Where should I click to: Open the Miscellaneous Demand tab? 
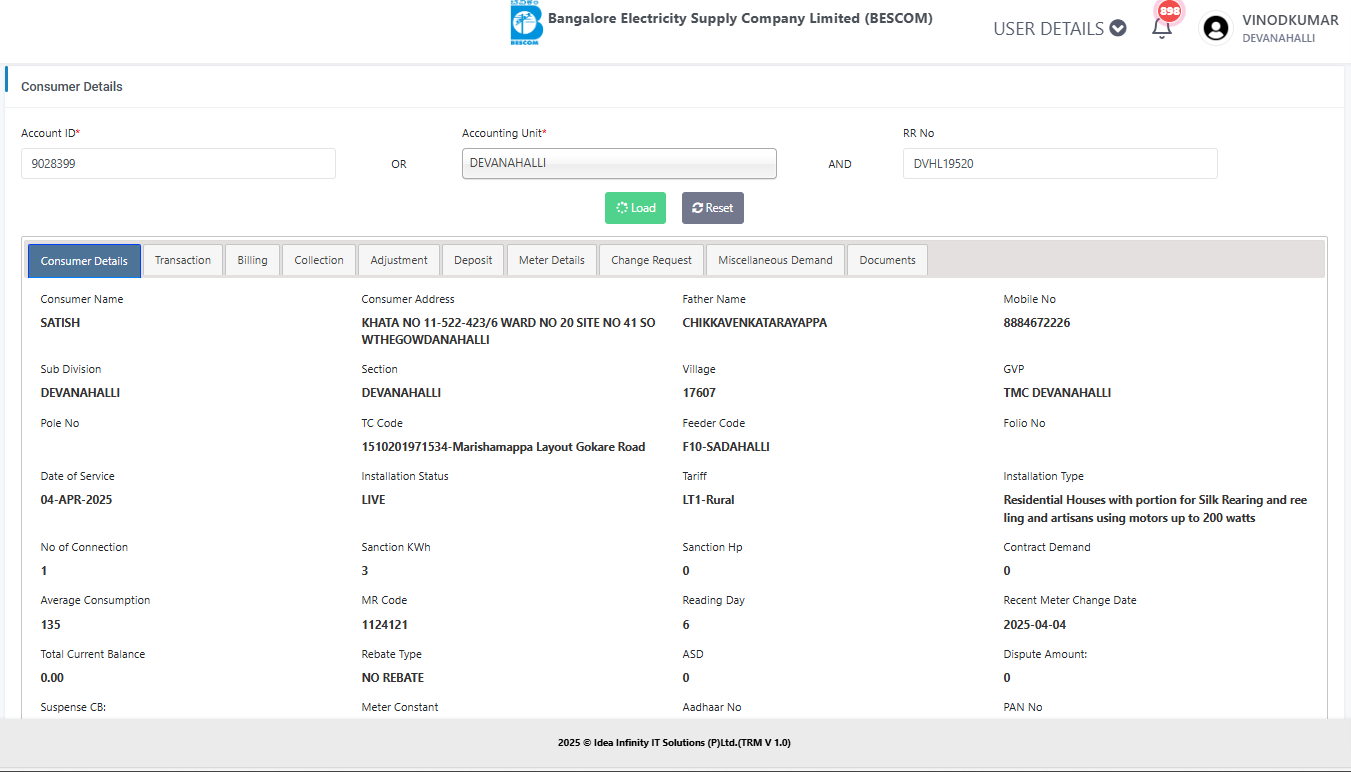[x=775, y=260]
